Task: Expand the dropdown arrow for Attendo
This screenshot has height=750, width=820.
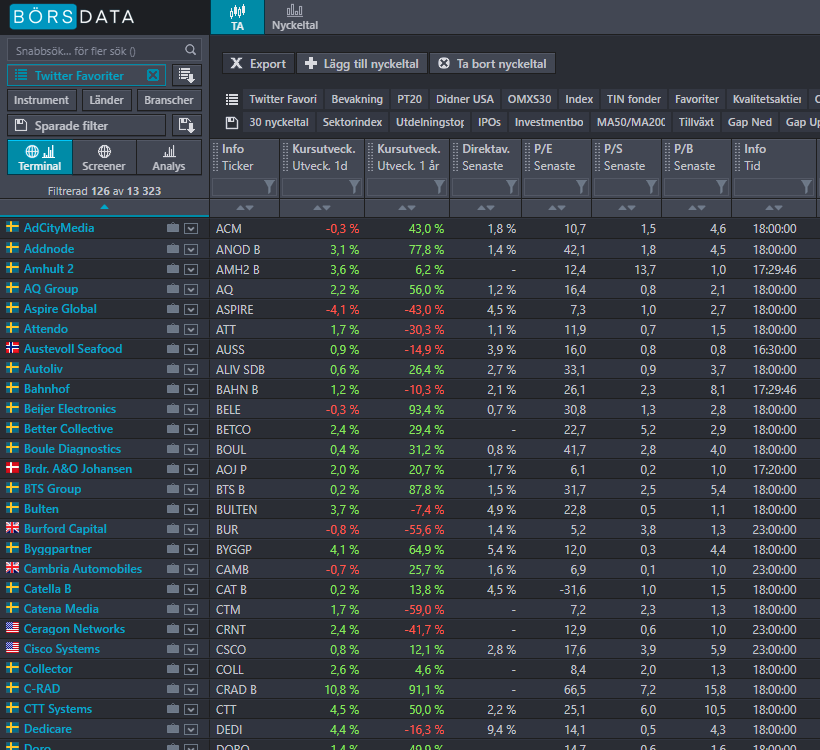Action: (191, 329)
